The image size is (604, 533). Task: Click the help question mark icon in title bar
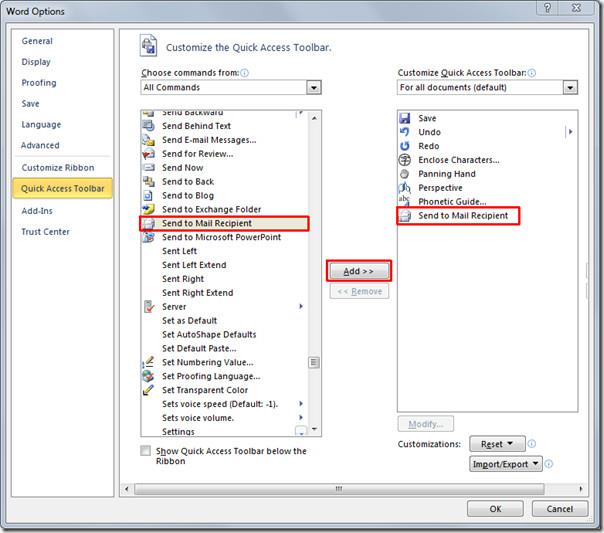tap(547, 8)
